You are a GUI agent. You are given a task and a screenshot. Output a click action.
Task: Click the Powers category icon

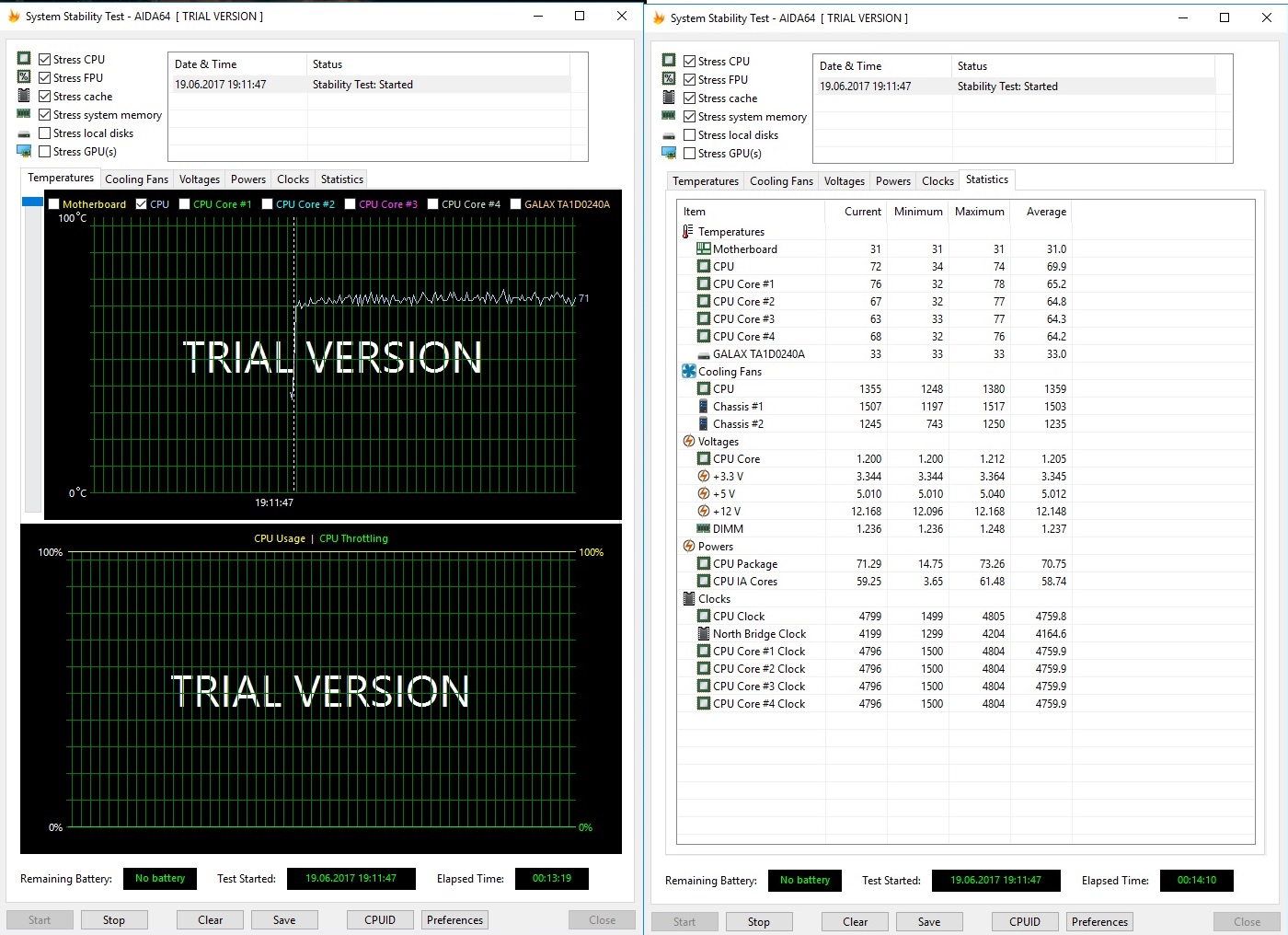point(688,546)
